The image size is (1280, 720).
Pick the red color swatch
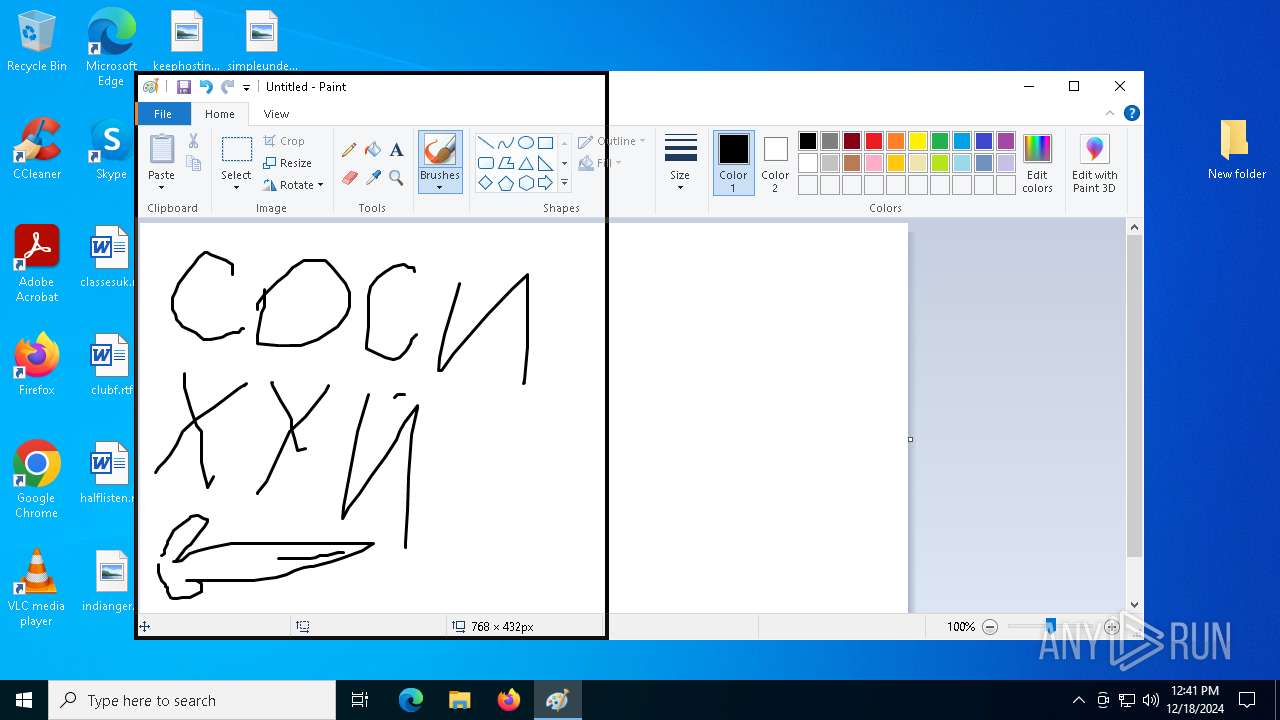coord(874,141)
